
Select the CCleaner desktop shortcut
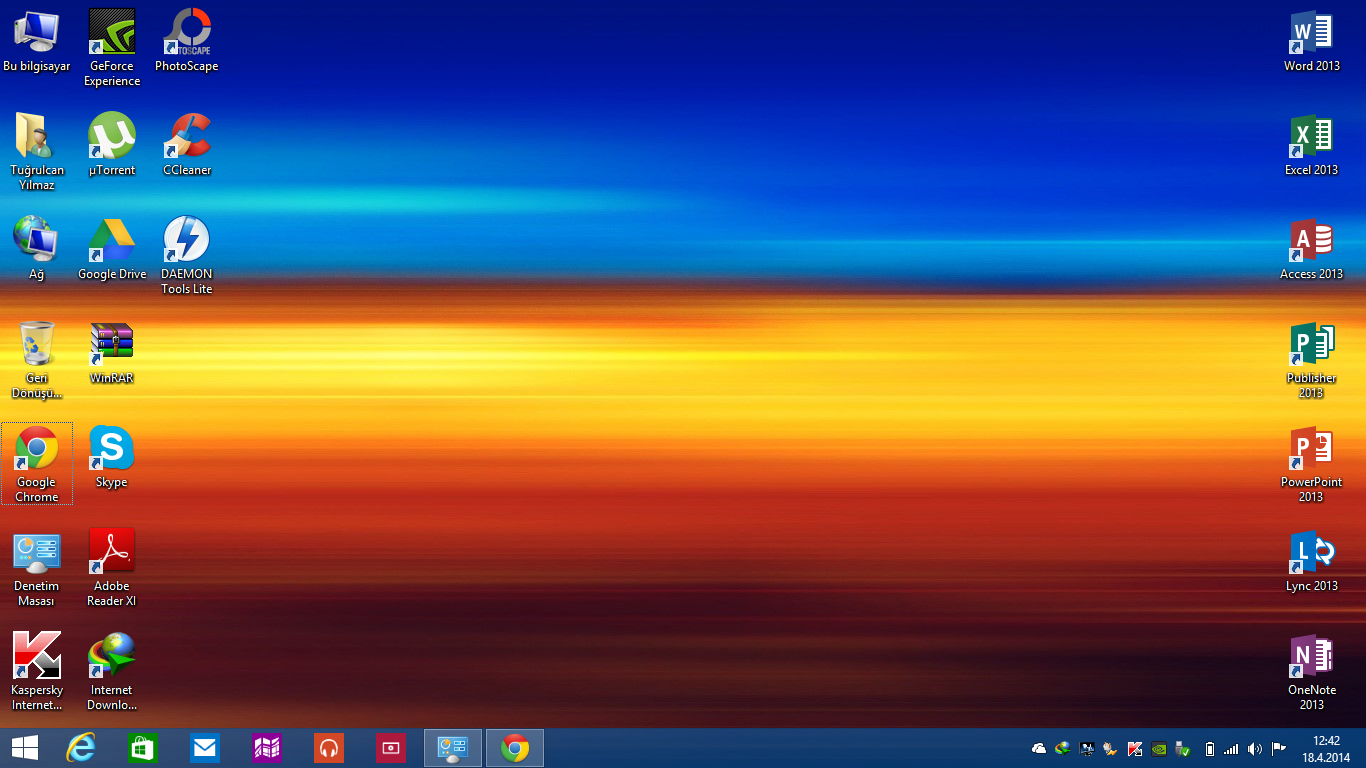(186, 145)
